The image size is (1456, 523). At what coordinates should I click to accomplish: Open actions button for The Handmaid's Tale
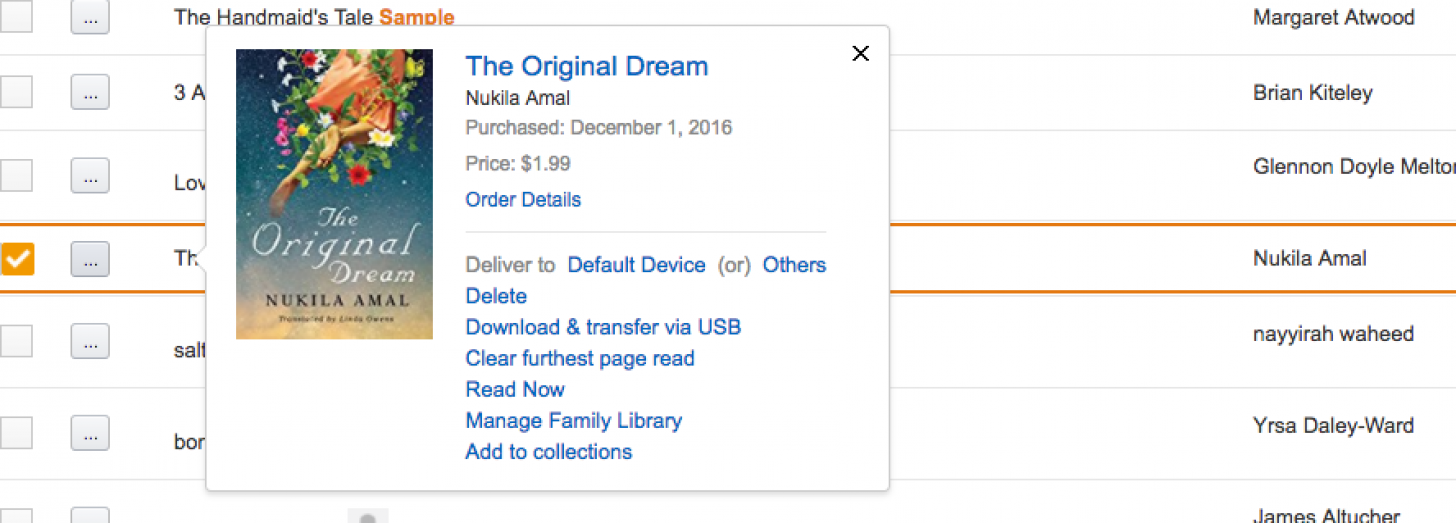click(90, 17)
